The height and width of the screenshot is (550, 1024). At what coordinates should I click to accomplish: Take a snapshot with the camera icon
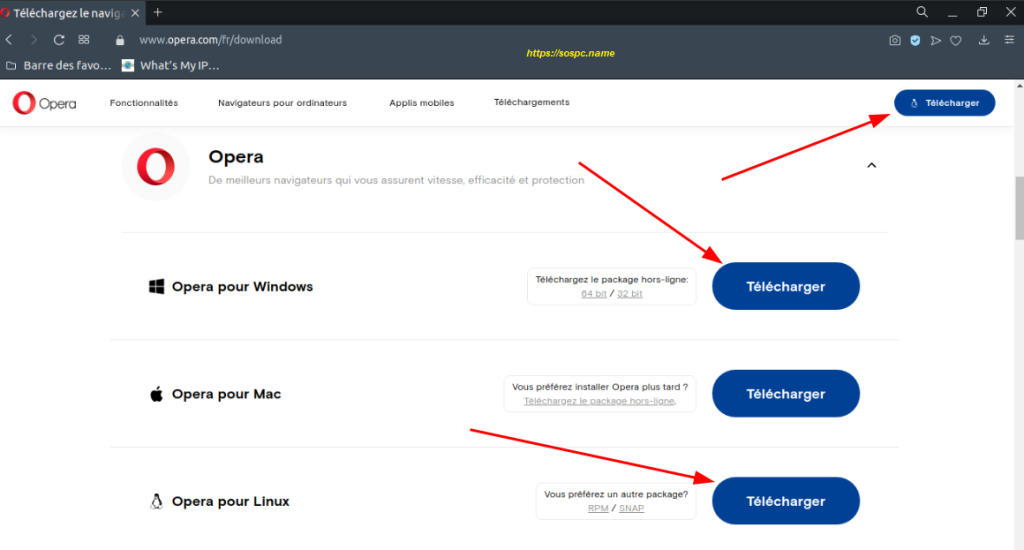895,40
